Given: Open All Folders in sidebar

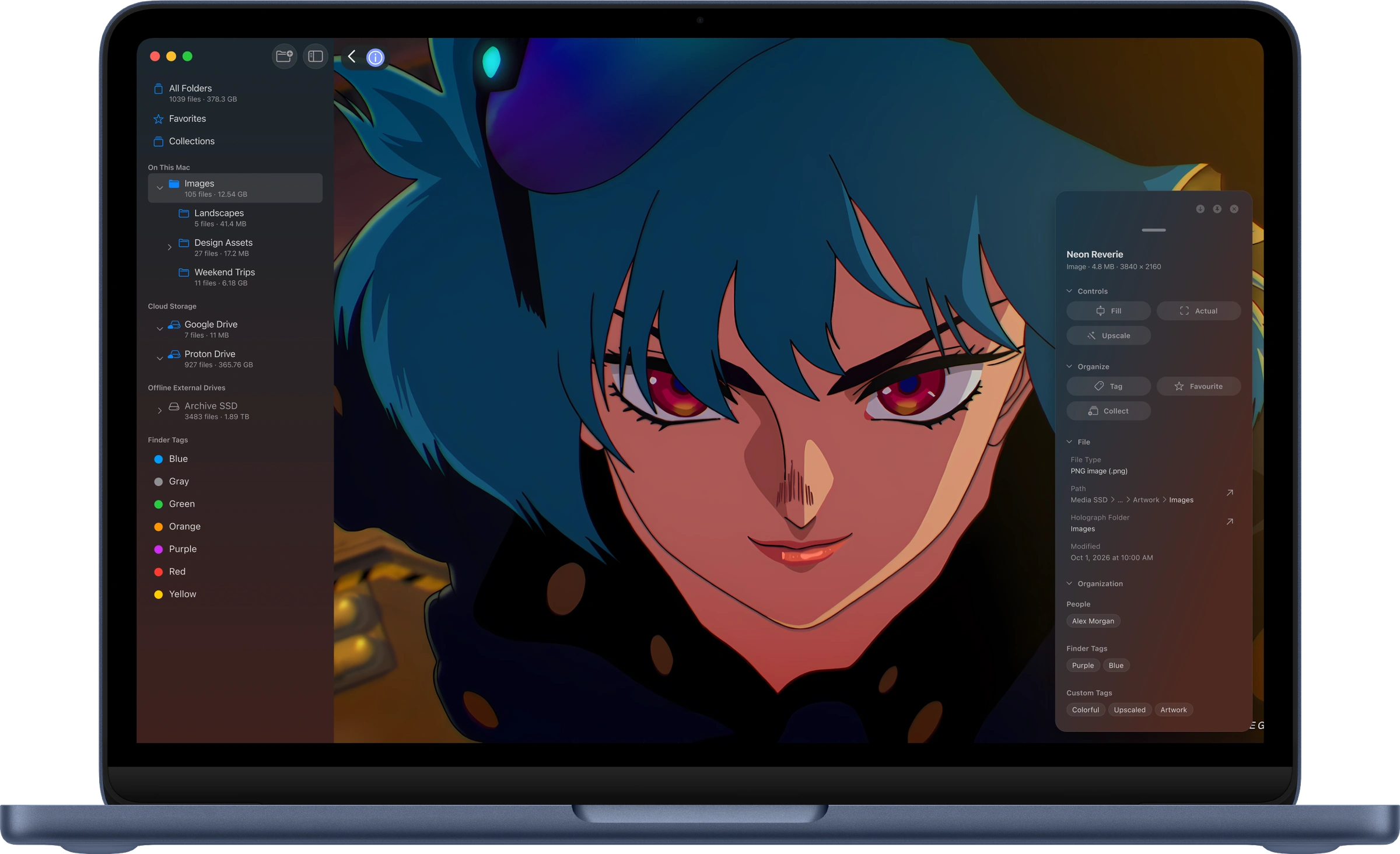Looking at the screenshot, I should coord(235,93).
